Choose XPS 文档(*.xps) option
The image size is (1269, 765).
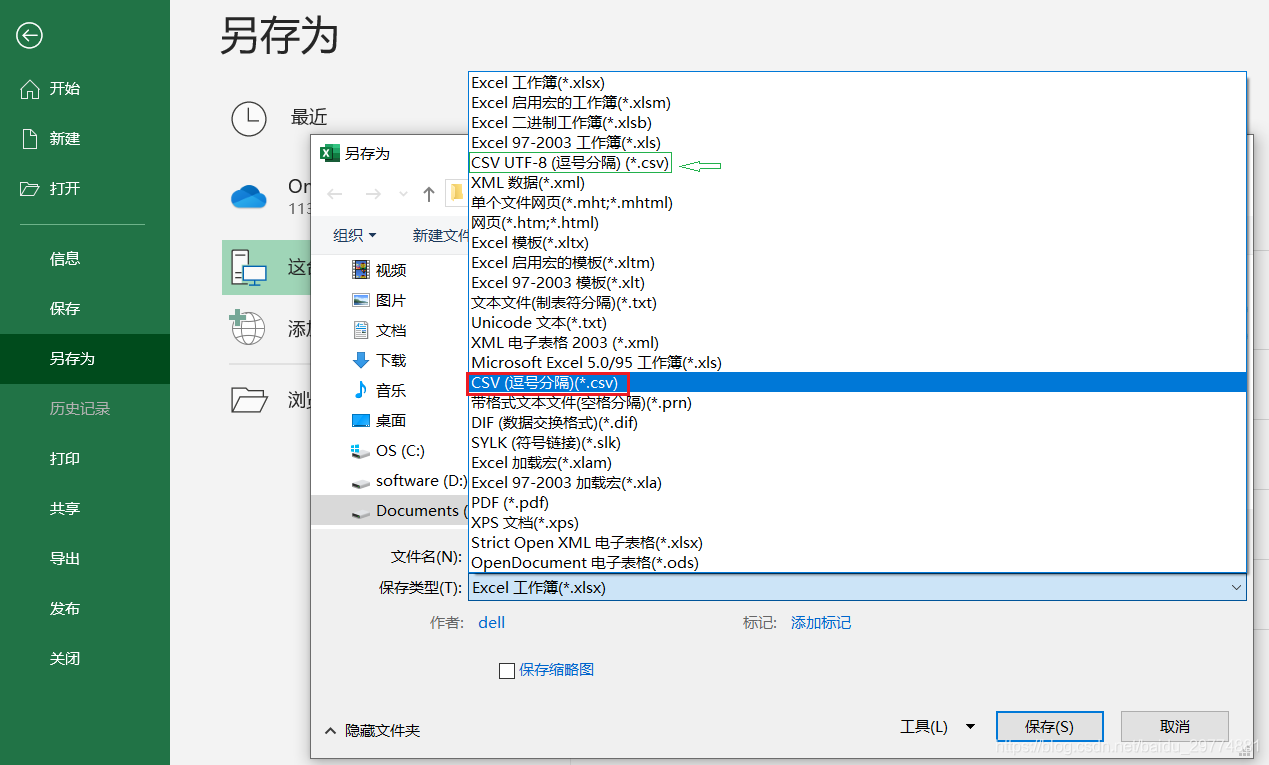[857, 523]
